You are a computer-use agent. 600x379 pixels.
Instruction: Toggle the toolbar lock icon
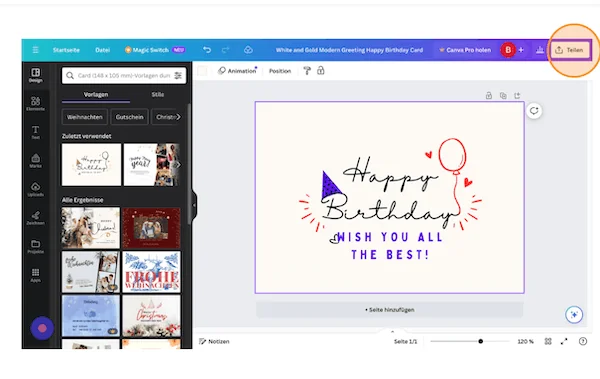(x=321, y=71)
